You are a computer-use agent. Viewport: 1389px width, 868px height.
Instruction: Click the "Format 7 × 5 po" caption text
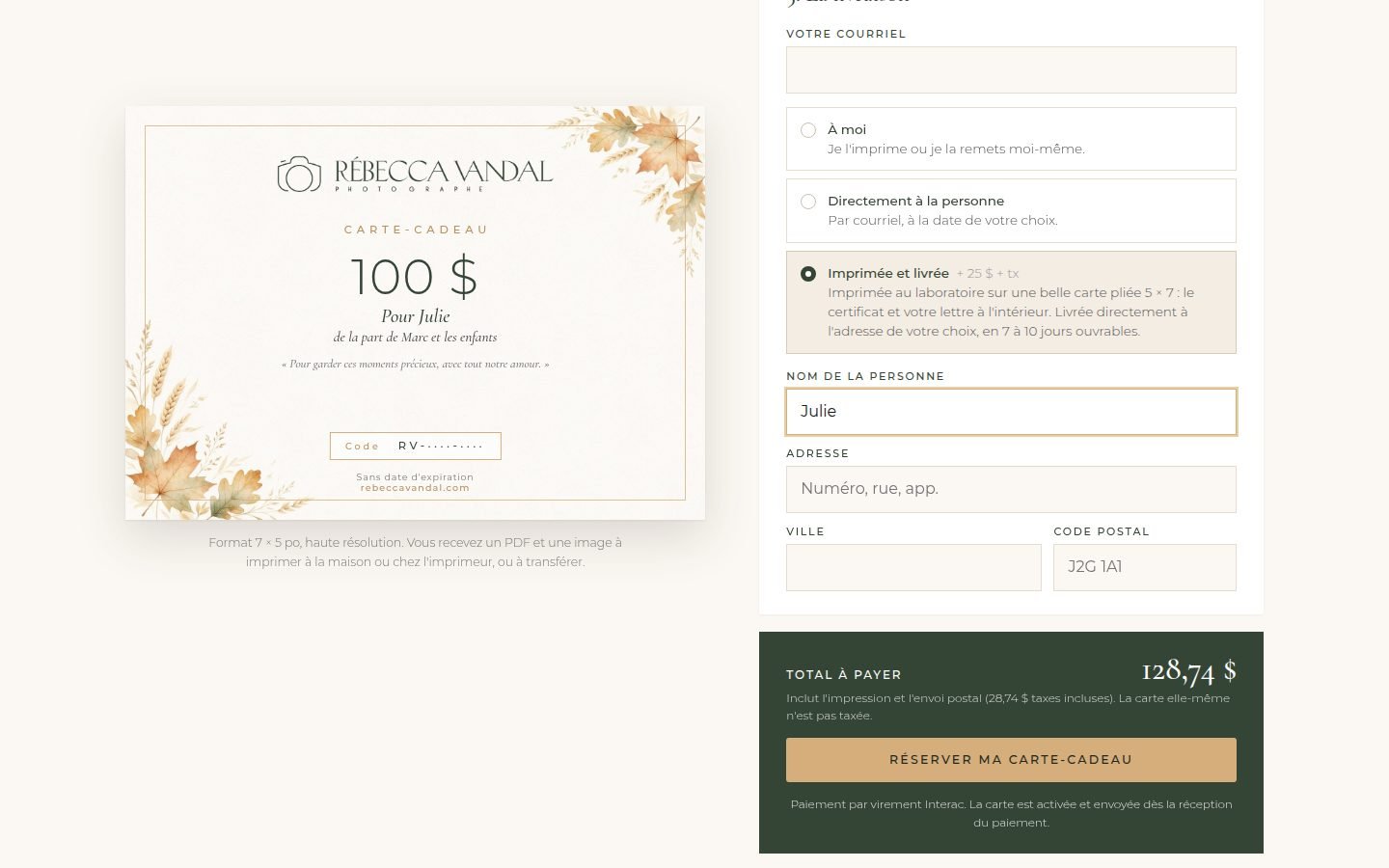[415, 552]
